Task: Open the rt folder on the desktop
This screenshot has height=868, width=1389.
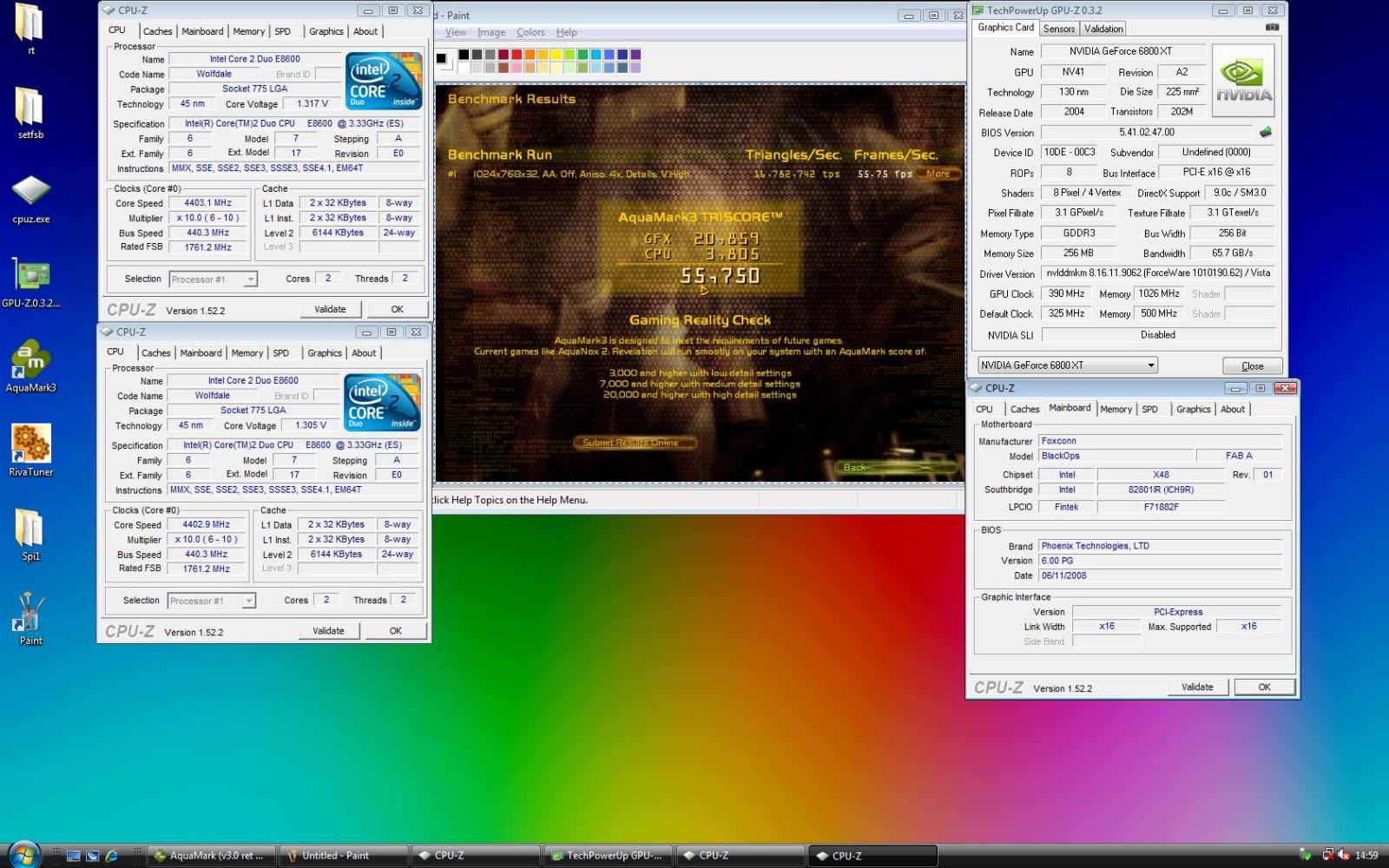Action: pos(30,30)
